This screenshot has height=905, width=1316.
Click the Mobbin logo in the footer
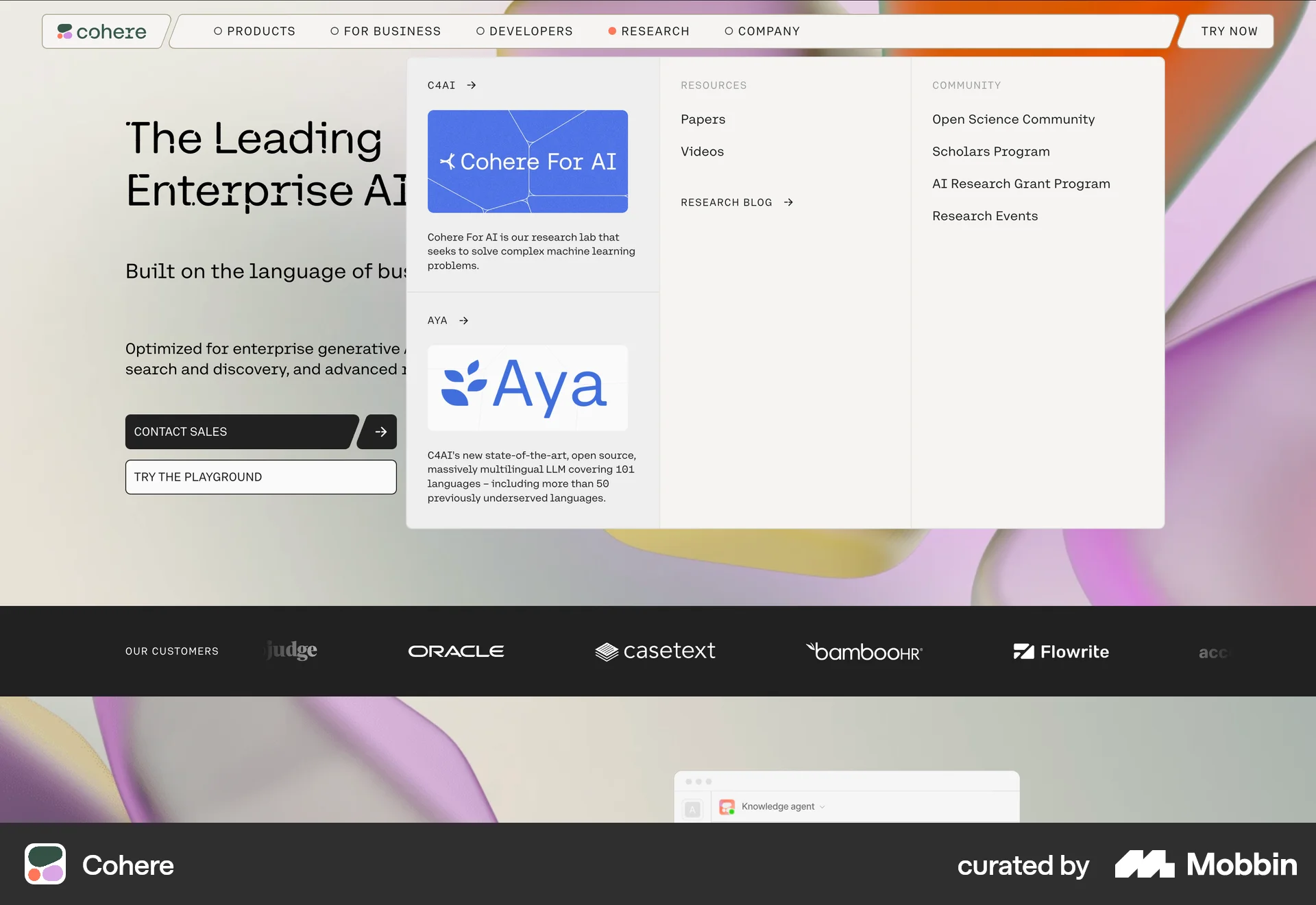[x=1206, y=865]
